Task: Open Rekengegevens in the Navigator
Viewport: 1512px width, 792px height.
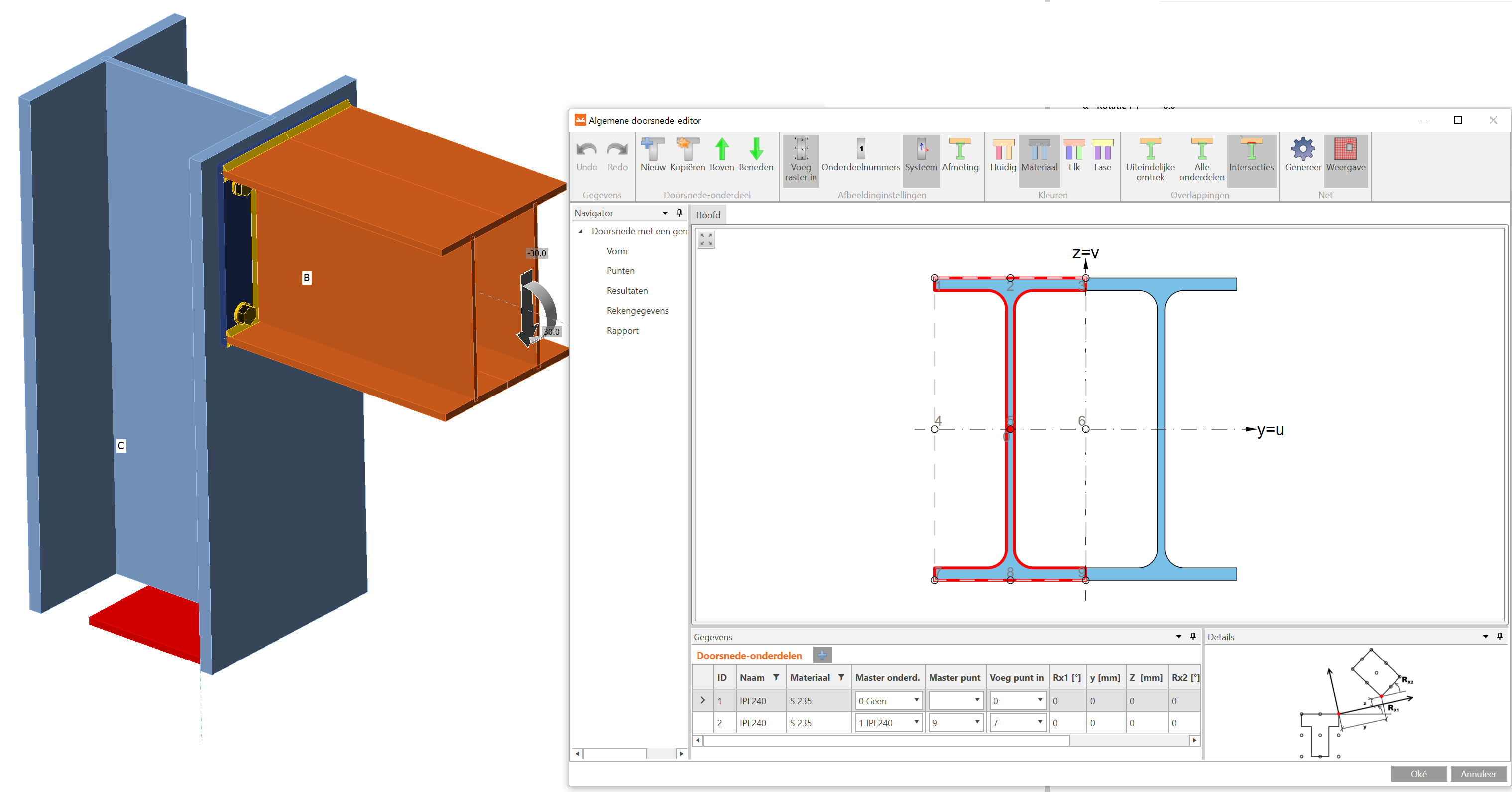Action: pyautogui.click(x=637, y=311)
